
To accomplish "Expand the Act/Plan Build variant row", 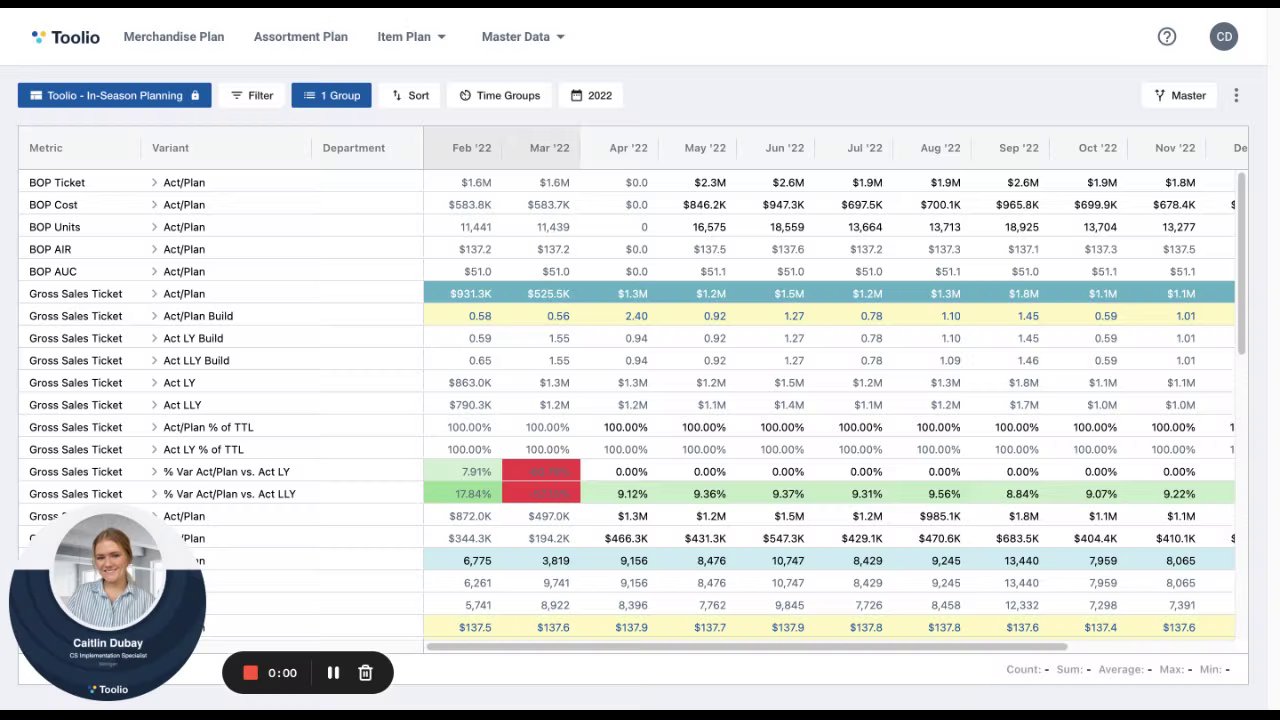I will pyautogui.click(x=155, y=316).
